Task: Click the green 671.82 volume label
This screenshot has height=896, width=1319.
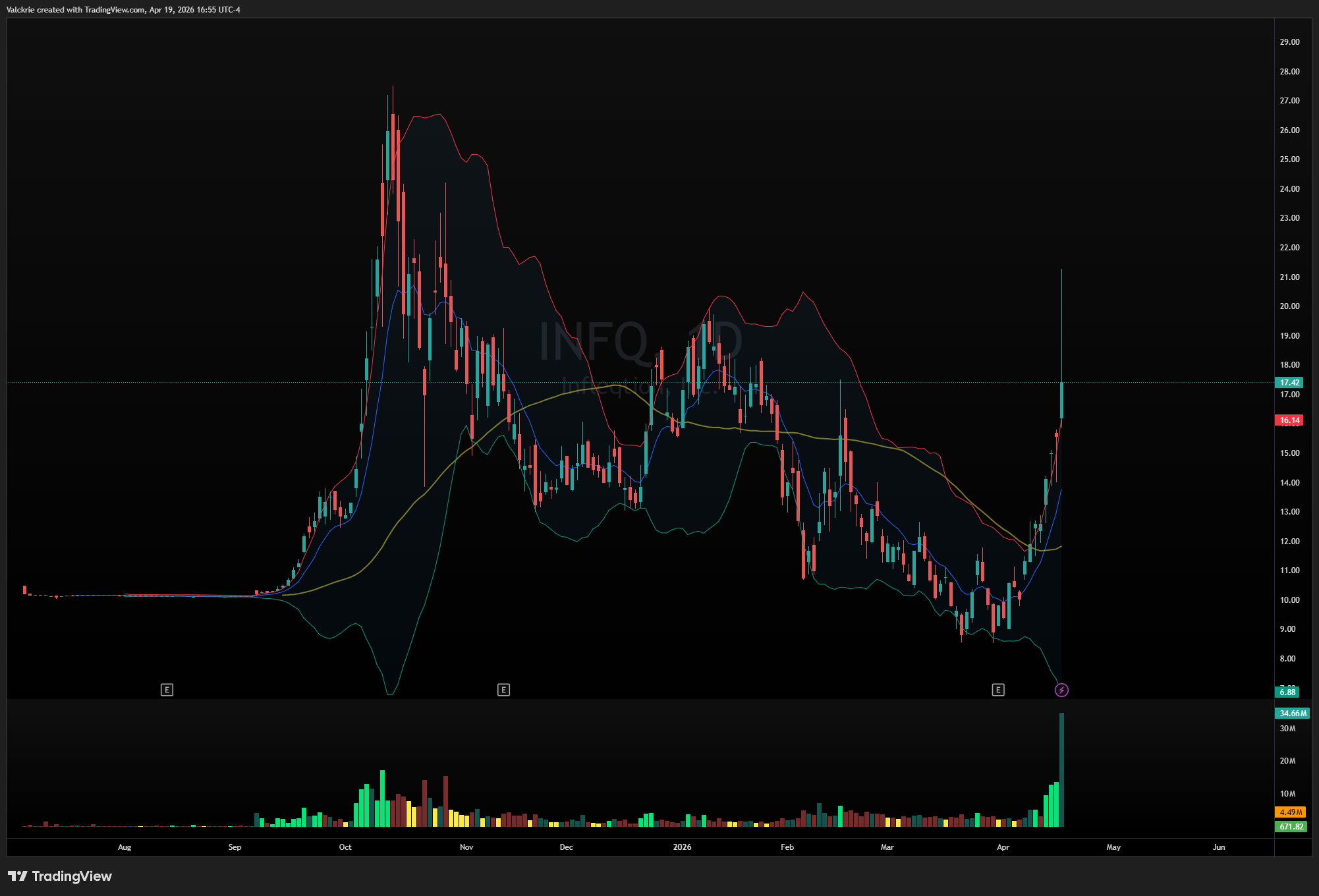Action: tap(1290, 827)
